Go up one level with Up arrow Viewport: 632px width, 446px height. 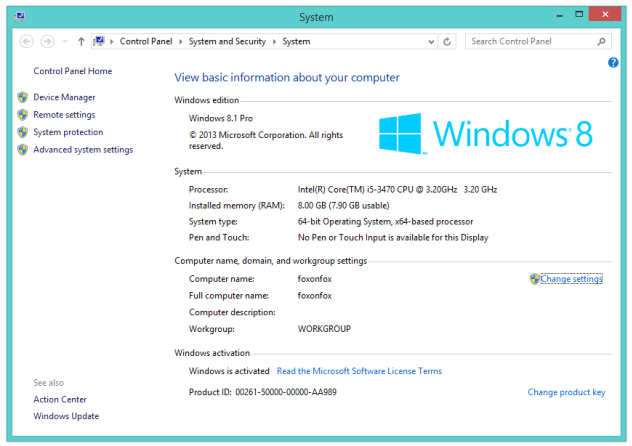81,41
